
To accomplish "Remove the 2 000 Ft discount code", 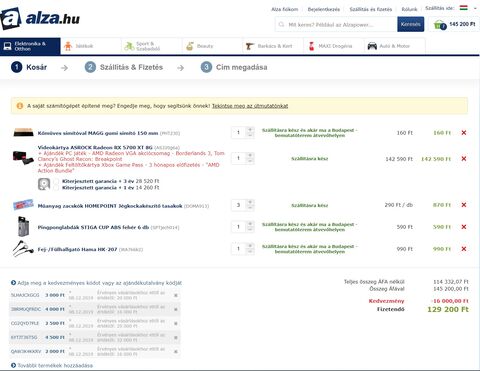I will 176,351.
